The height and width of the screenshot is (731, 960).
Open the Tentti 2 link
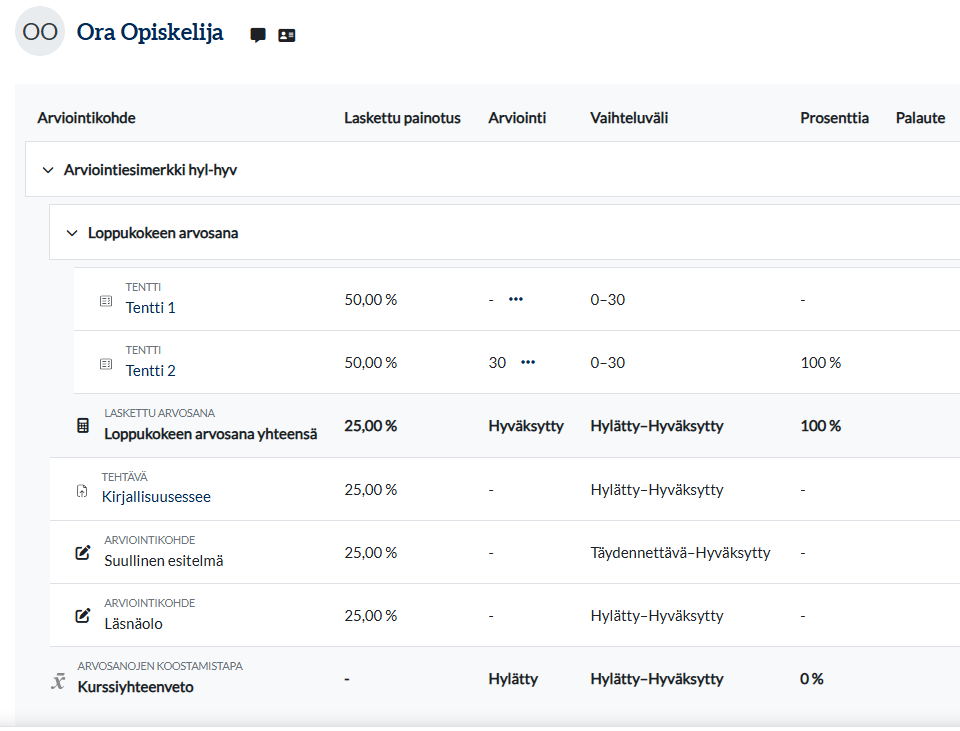point(150,371)
